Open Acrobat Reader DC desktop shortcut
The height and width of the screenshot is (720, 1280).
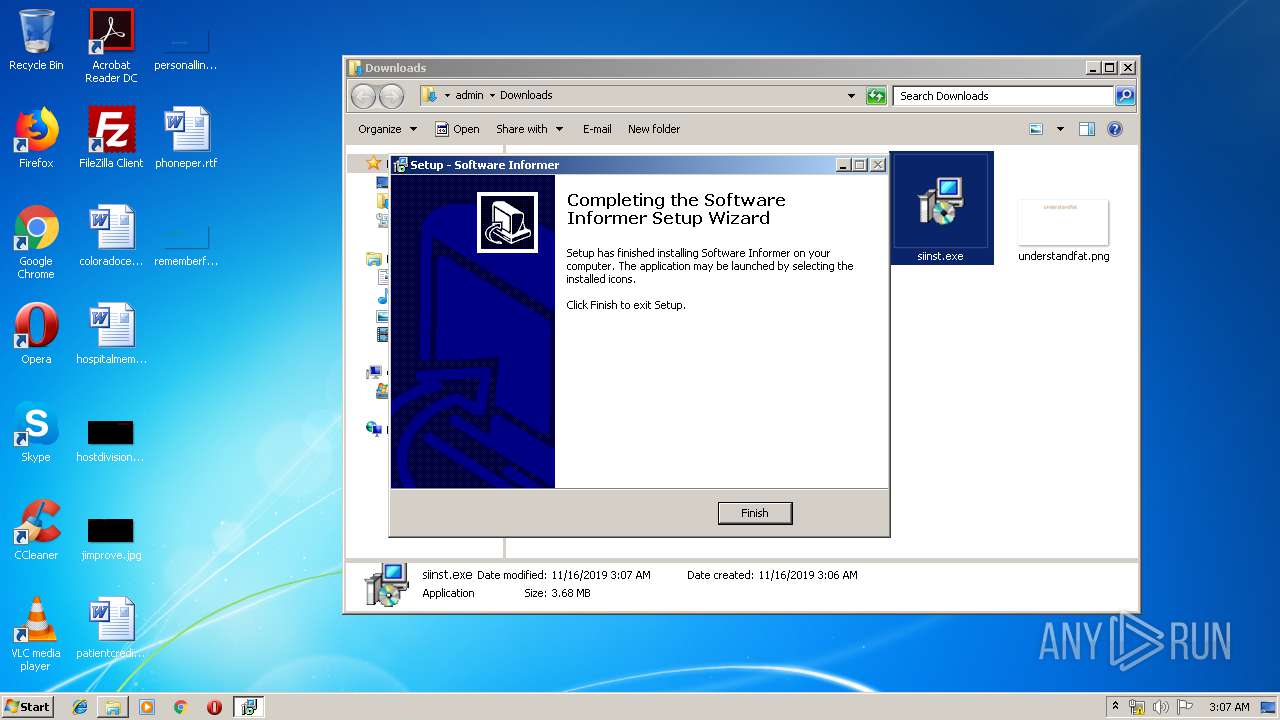(111, 45)
